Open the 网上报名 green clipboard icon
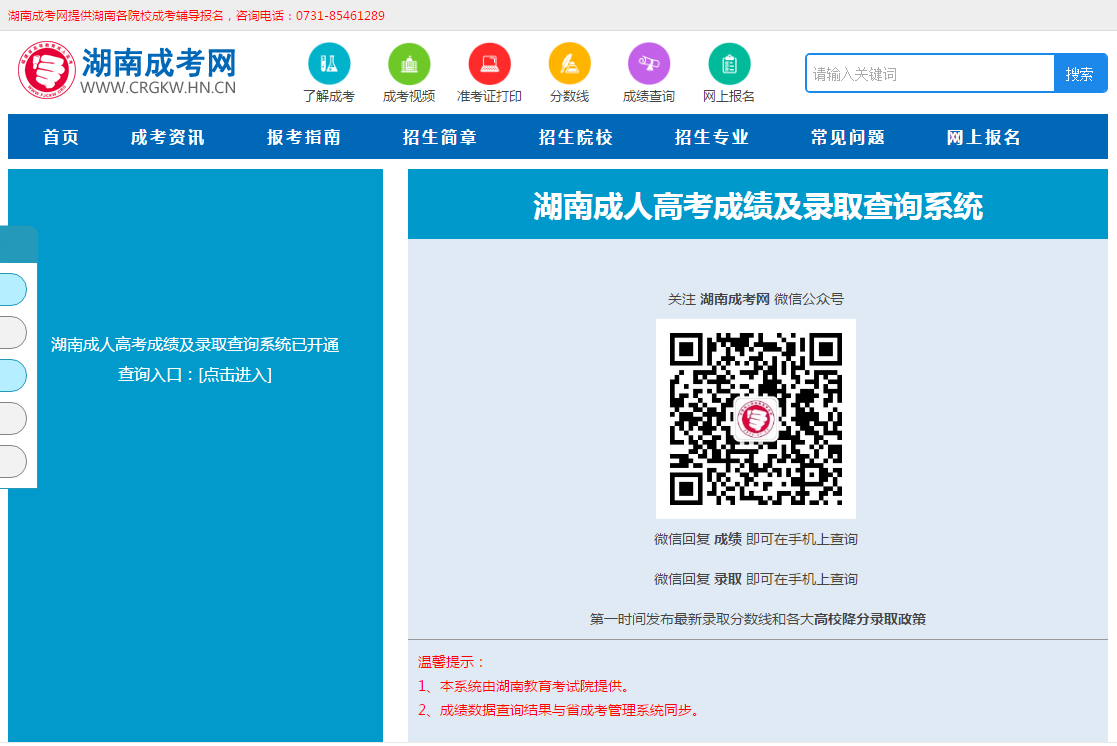 click(729, 63)
